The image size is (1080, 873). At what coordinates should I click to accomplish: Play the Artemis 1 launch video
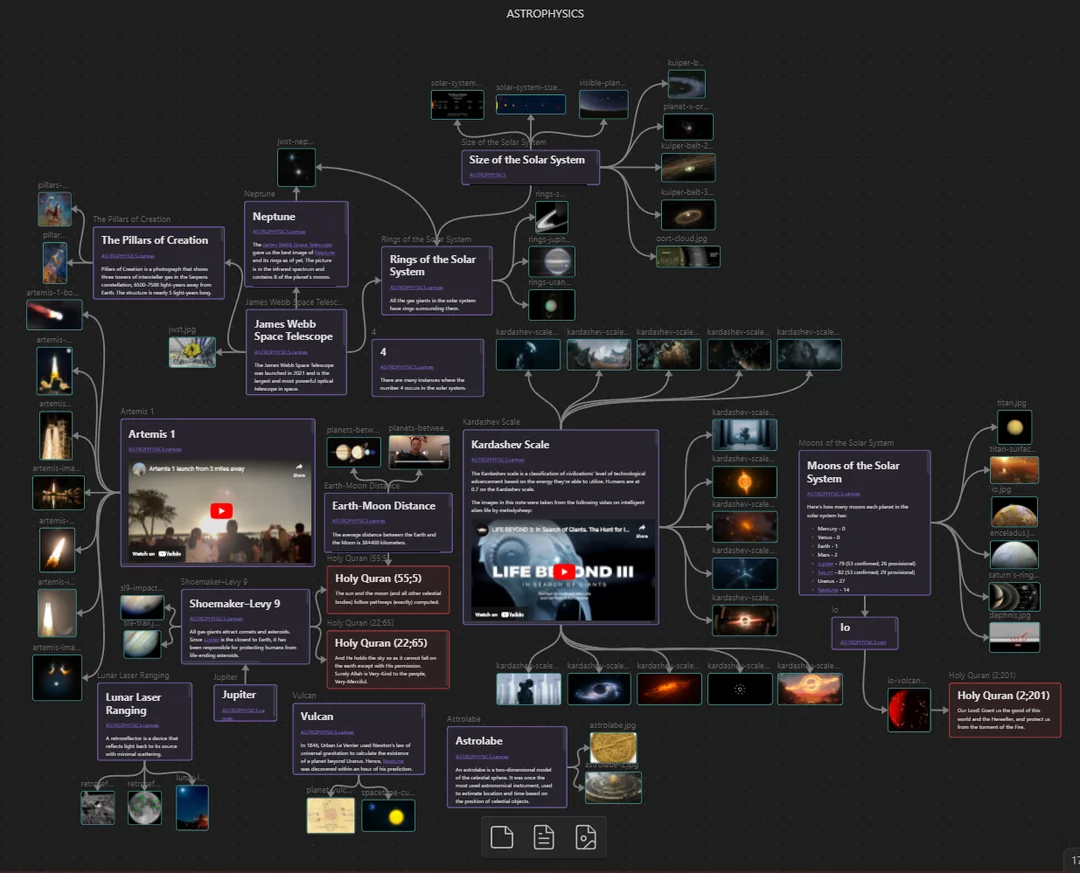point(221,511)
